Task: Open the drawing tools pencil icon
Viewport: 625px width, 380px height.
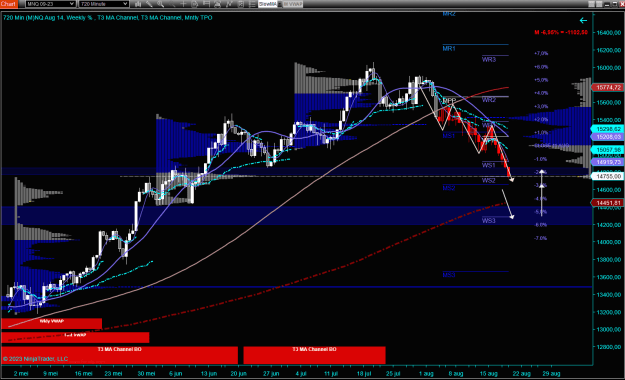Action: coord(149,4)
